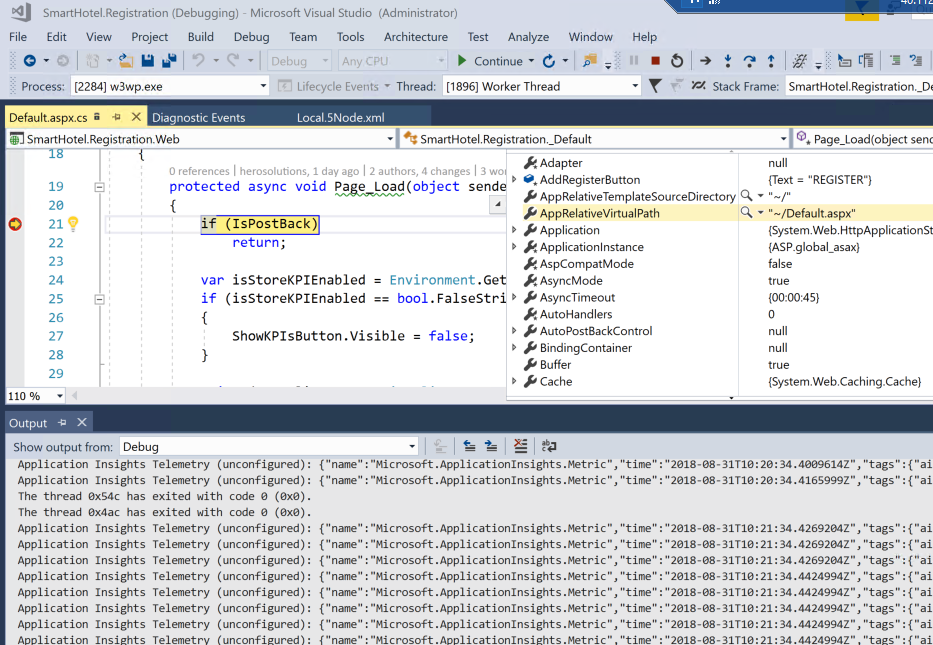Click the herosolutions, 1 day ago CodeLens link

[299, 171]
